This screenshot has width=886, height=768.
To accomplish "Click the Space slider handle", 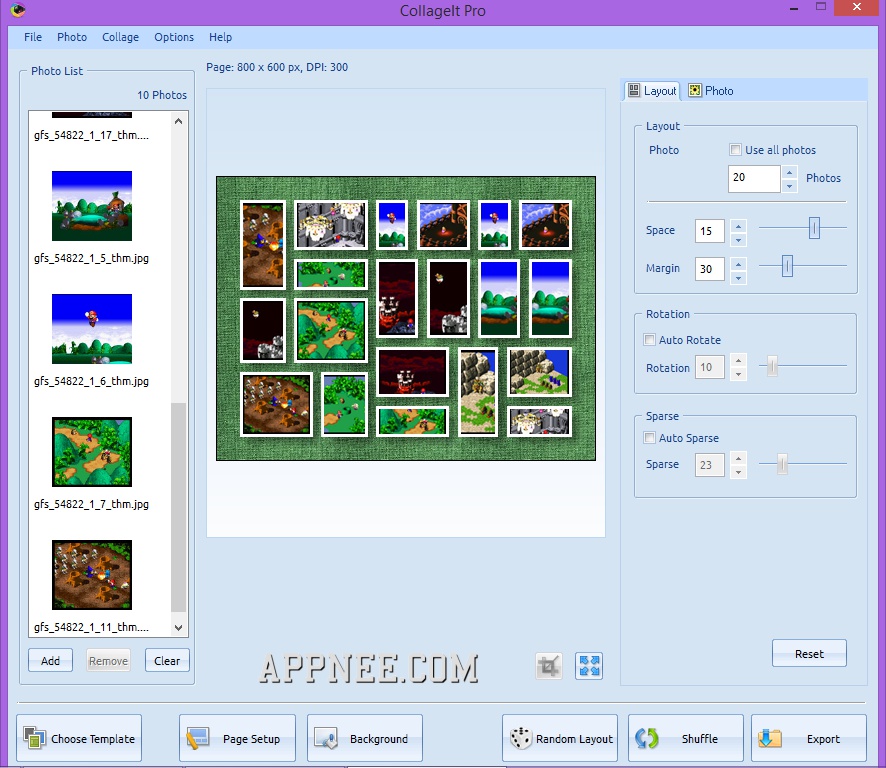I will point(814,228).
